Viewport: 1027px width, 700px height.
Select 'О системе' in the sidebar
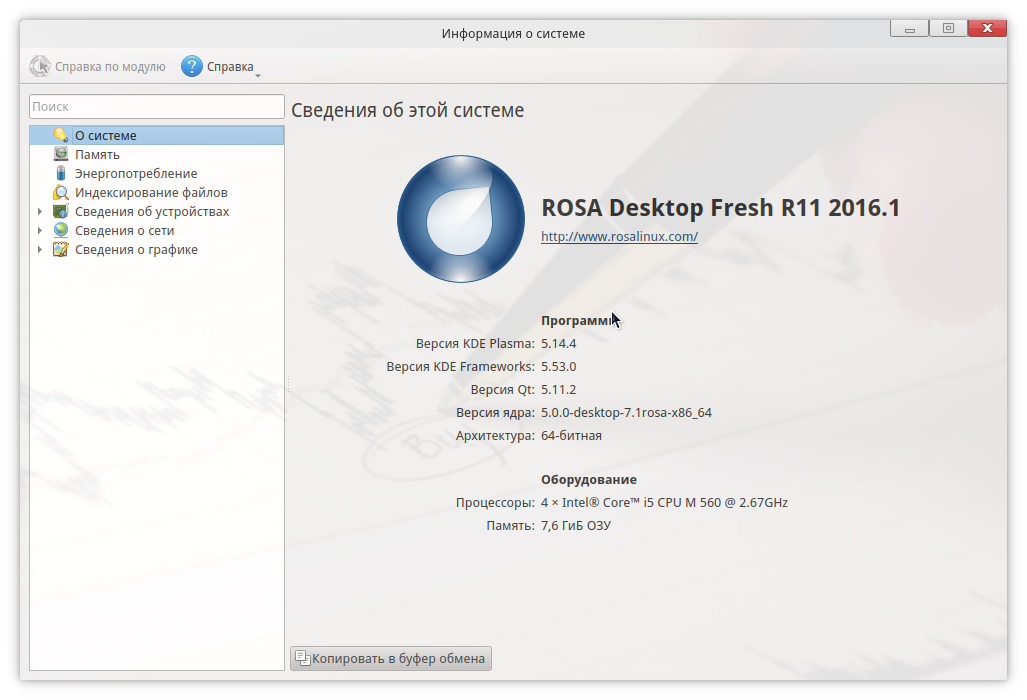click(157, 136)
